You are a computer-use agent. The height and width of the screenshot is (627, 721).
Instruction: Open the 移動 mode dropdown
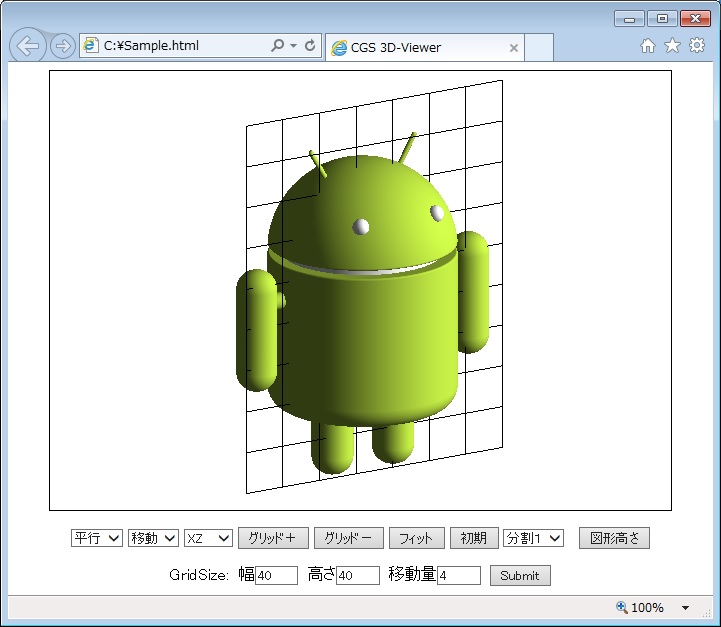pos(153,538)
